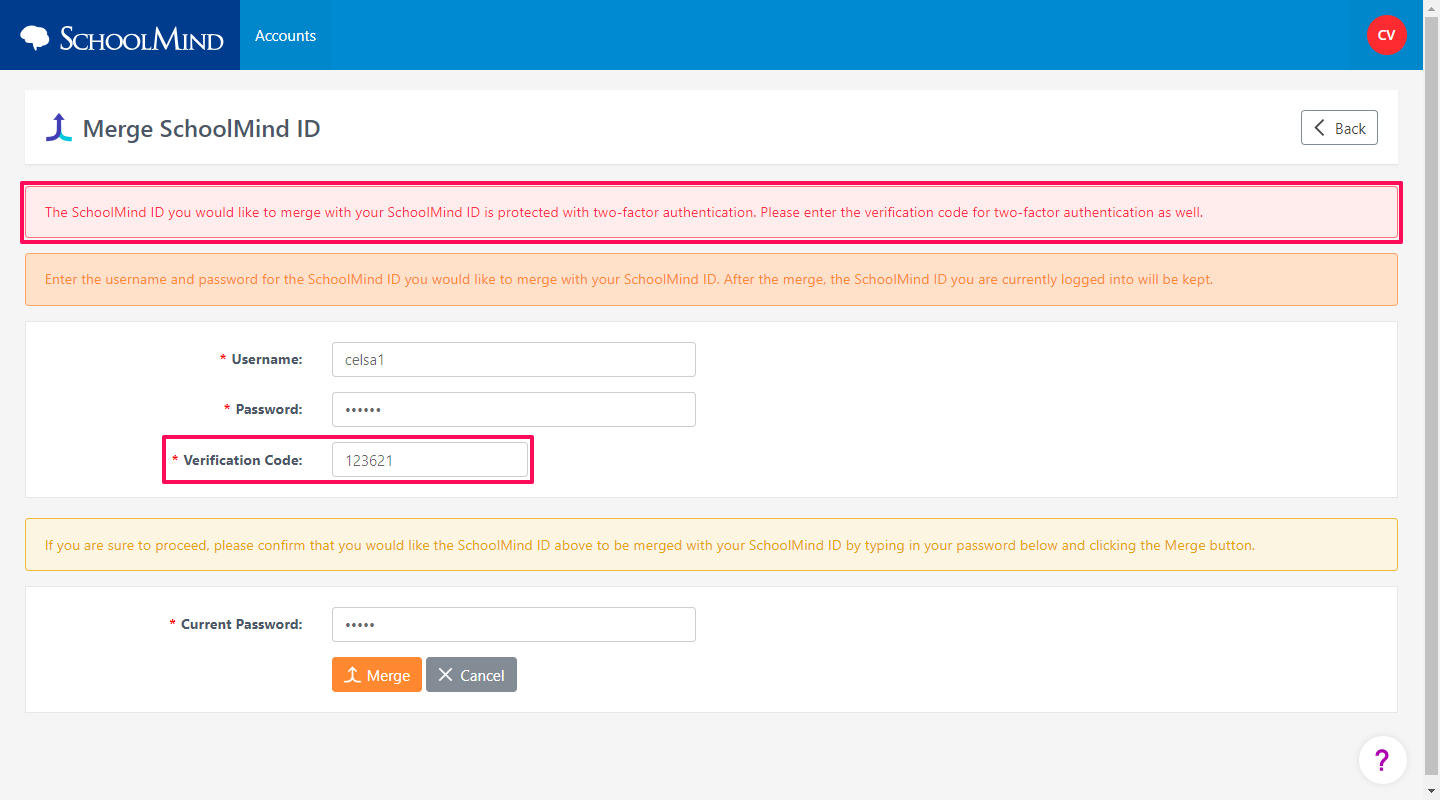Confirm with the orange Merge button

[x=377, y=675]
